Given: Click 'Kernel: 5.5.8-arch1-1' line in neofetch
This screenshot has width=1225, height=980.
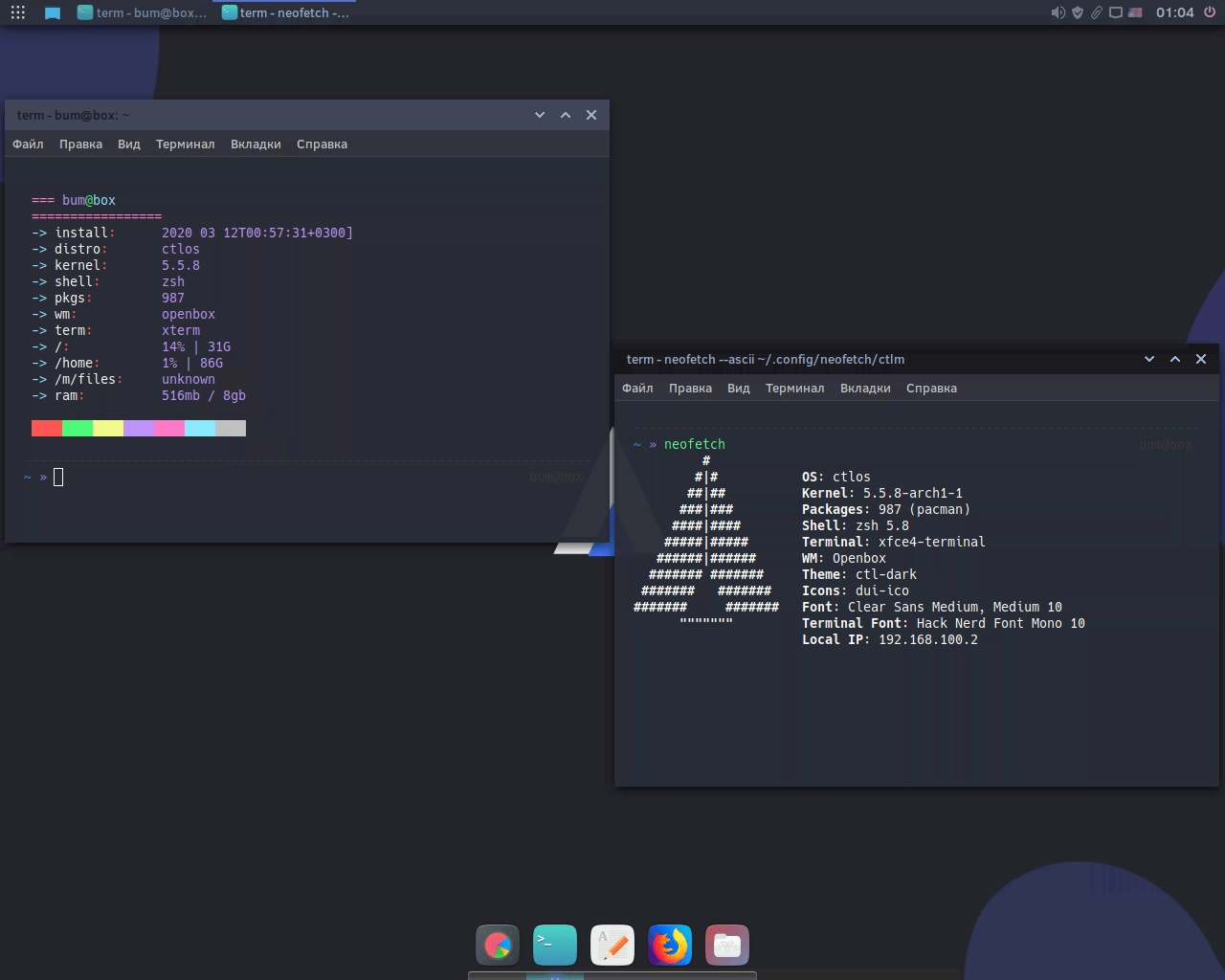Looking at the screenshot, I should coord(882,493).
